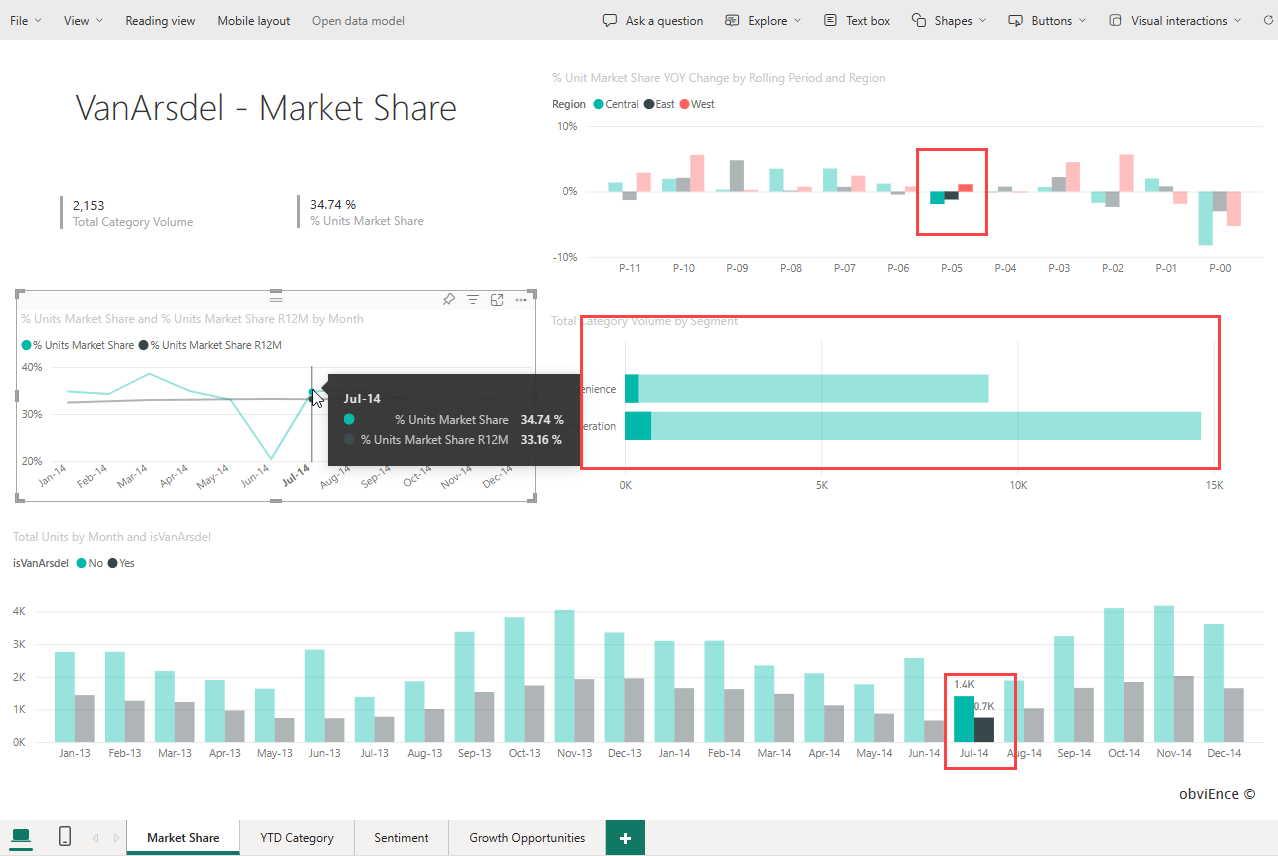Switch to mobile layout icon in bottom bar
The height and width of the screenshot is (856, 1278).
65,837
